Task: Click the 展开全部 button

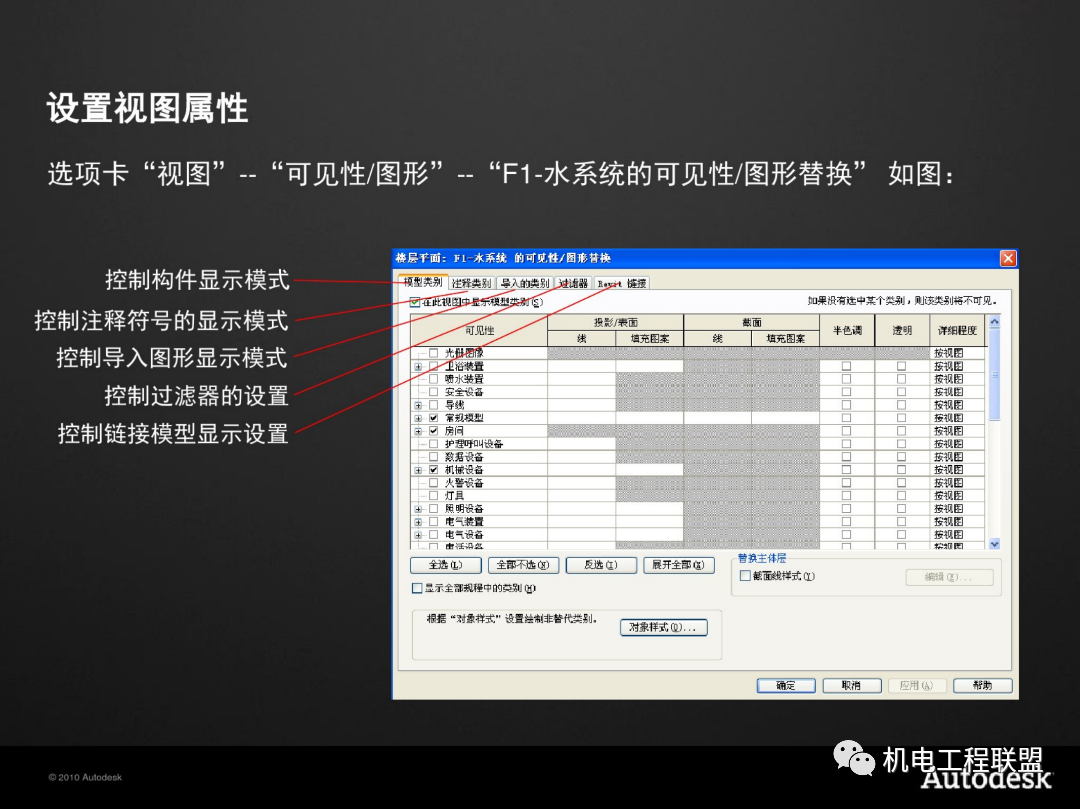Action: (678, 565)
